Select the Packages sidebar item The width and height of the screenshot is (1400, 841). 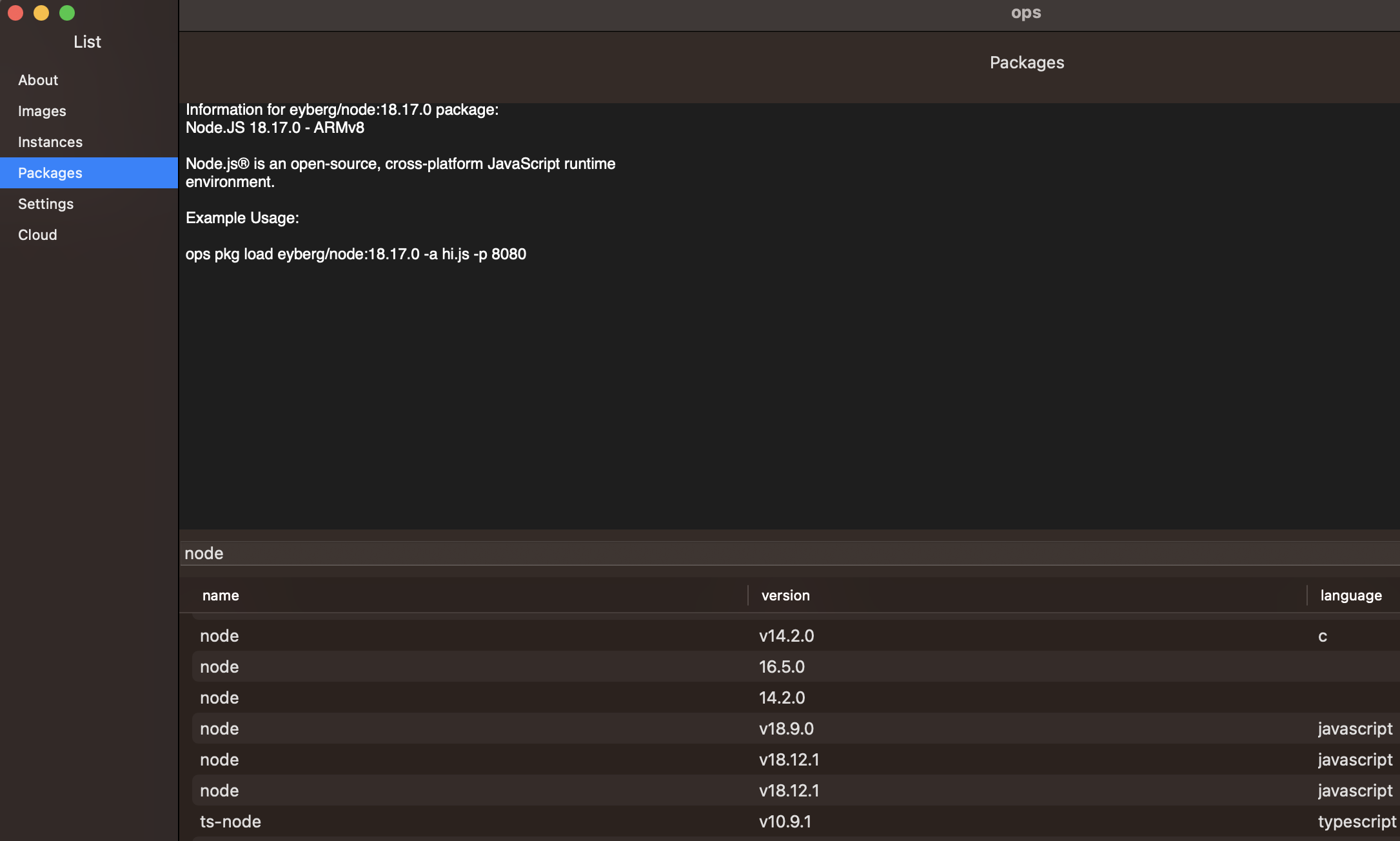(x=88, y=173)
